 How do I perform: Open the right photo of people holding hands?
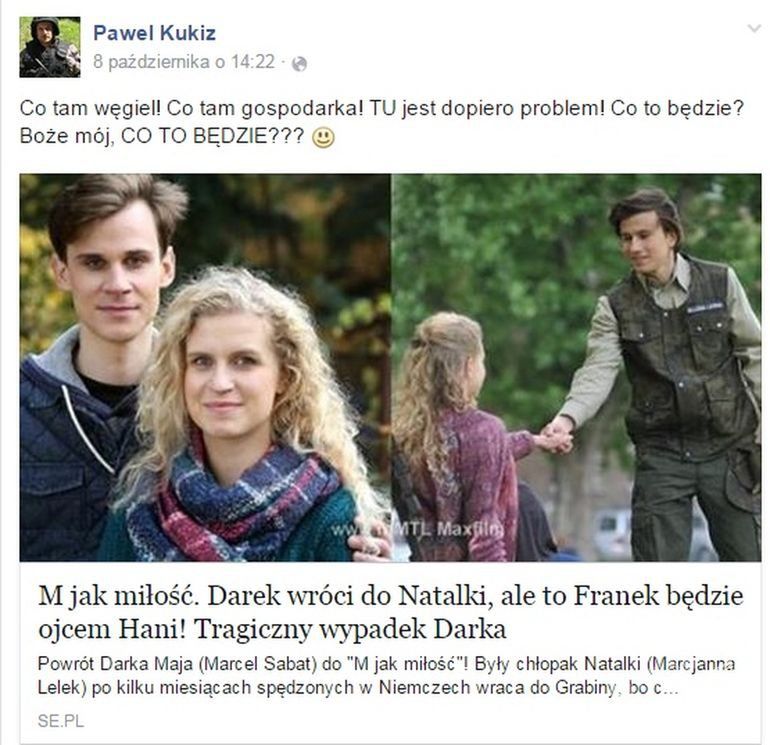pos(577,367)
